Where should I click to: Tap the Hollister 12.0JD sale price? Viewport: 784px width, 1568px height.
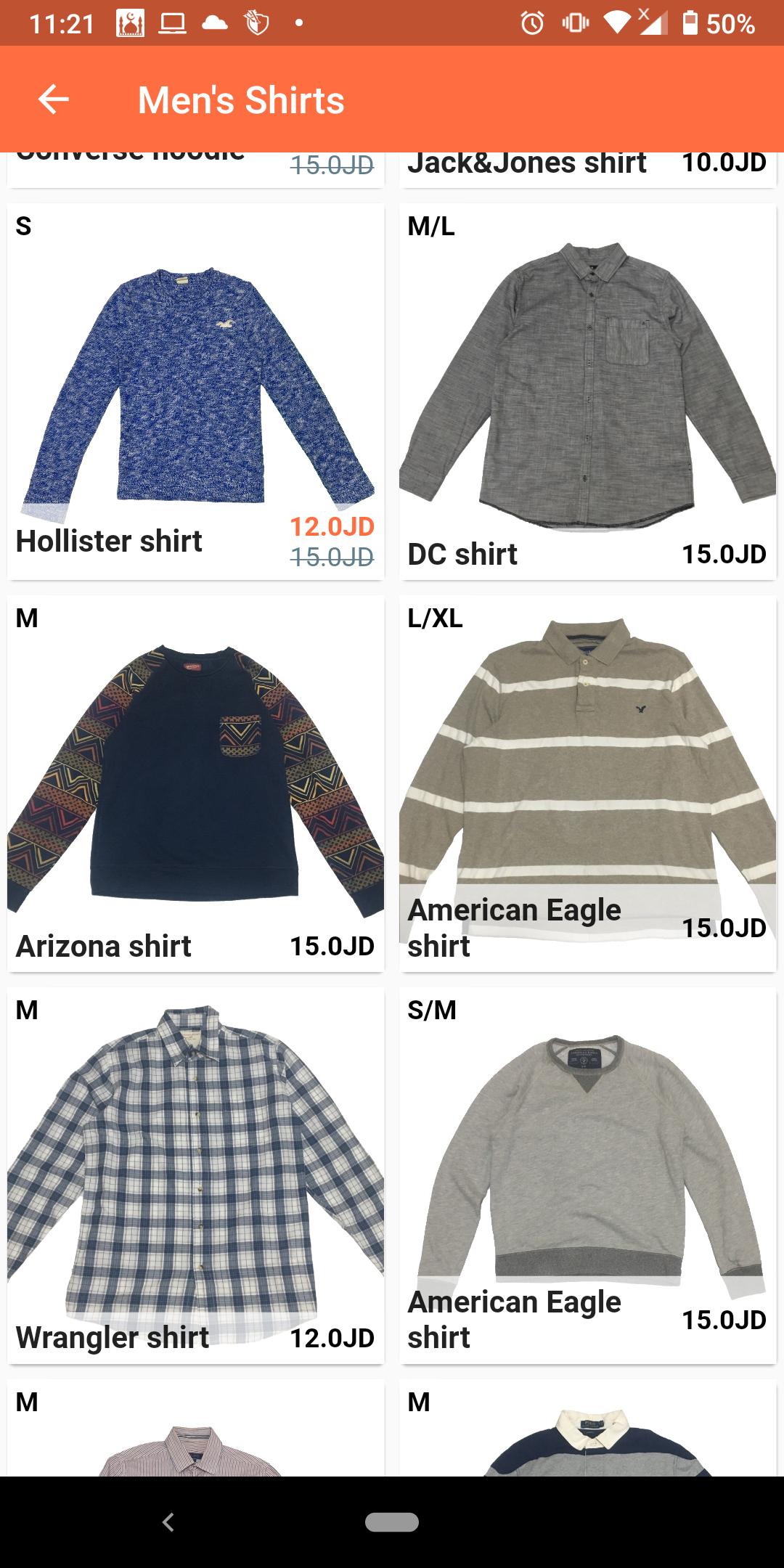332,526
